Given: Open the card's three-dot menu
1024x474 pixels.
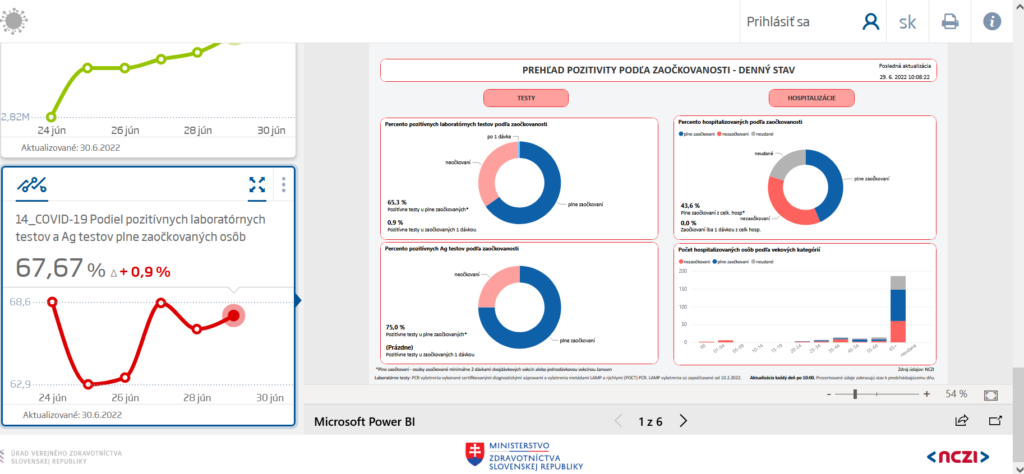Looking at the screenshot, I should point(283,185).
